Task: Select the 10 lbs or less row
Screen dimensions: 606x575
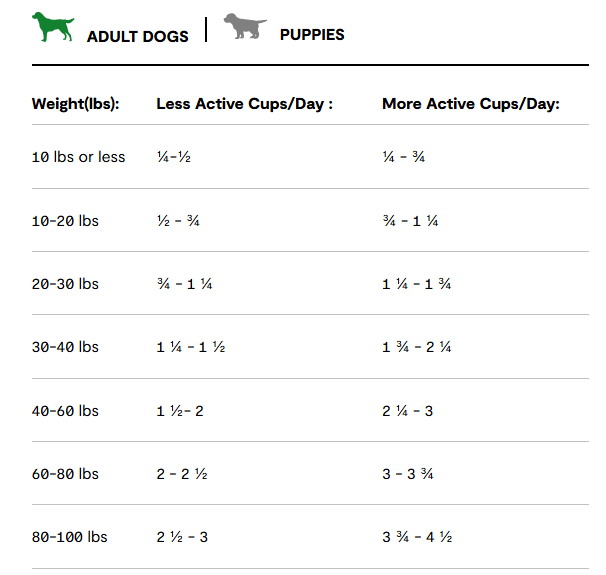Action: click(x=79, y=157)
